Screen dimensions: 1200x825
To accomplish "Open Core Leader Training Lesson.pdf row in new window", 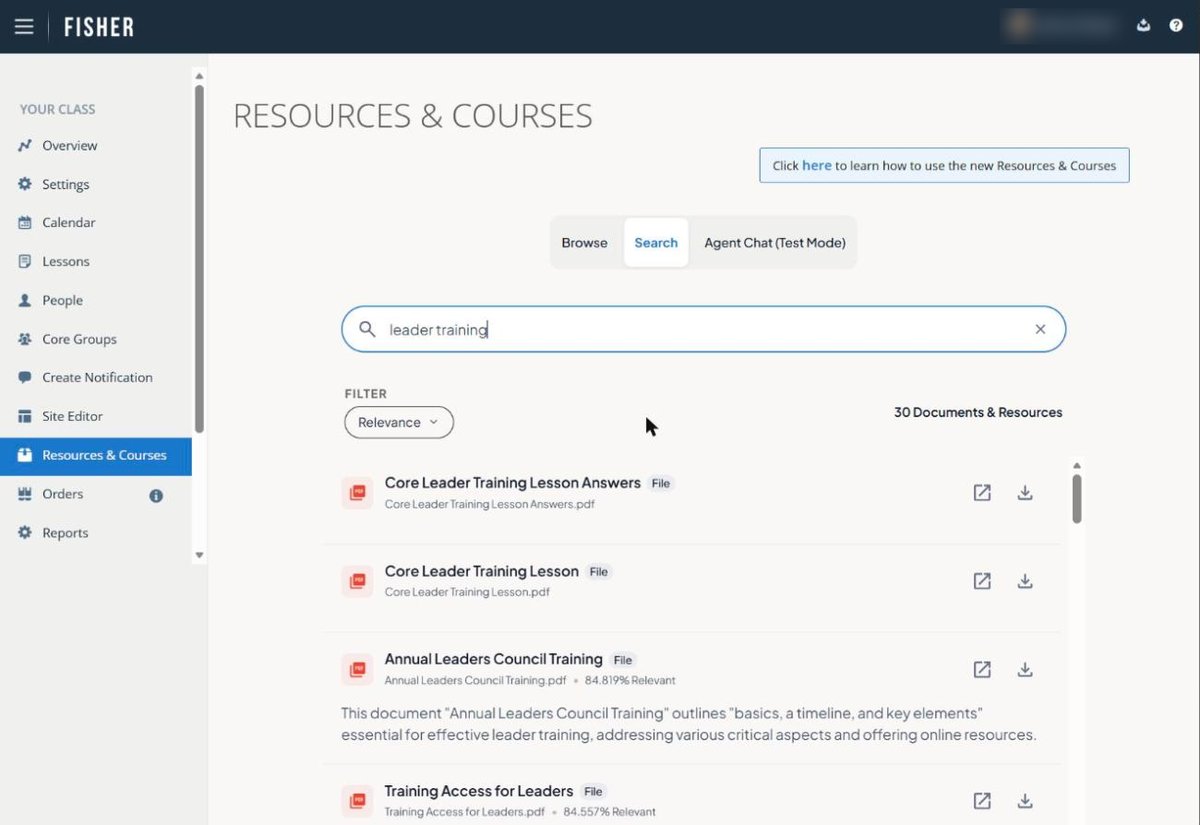I will [982, 581].
